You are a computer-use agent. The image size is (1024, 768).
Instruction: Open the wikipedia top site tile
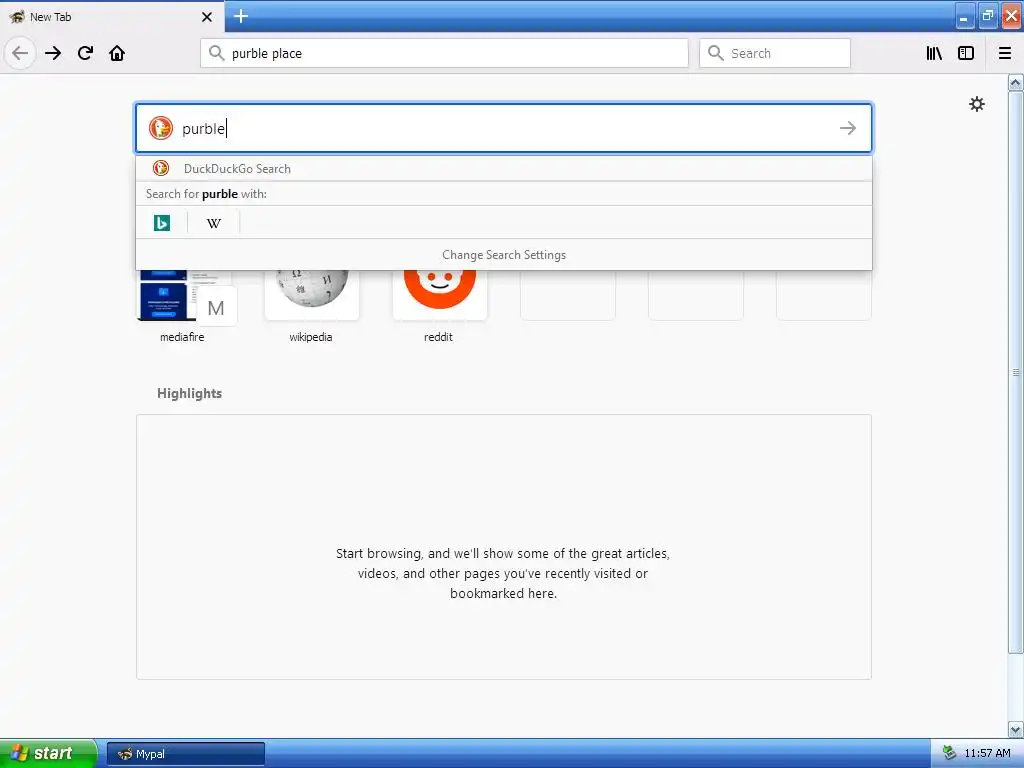tap(312, 295)
